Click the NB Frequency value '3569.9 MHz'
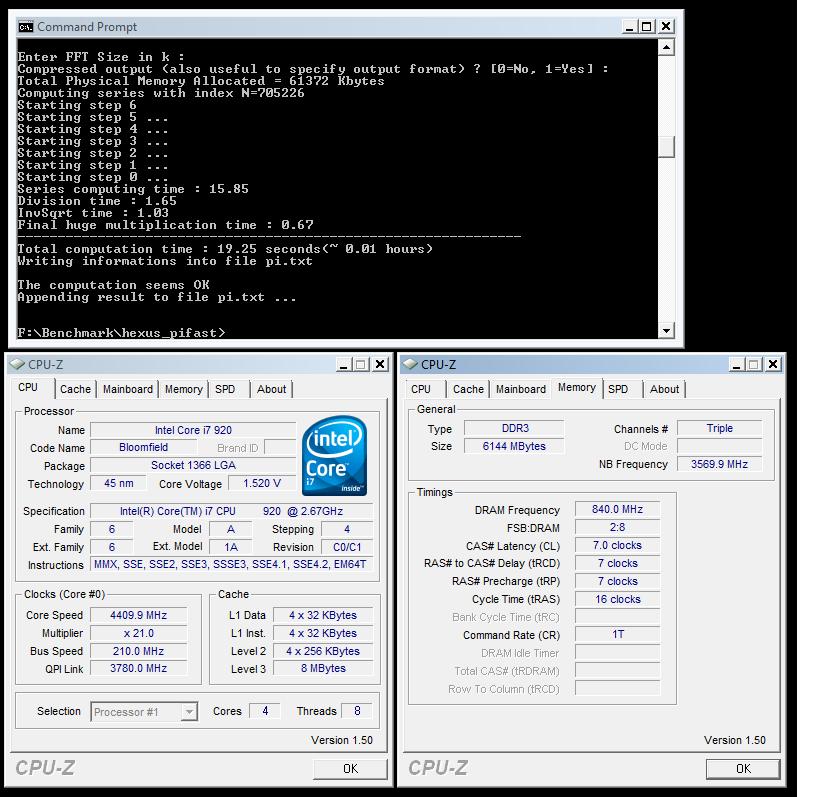The width and height of the screenshot is (840, 797). 719,464
